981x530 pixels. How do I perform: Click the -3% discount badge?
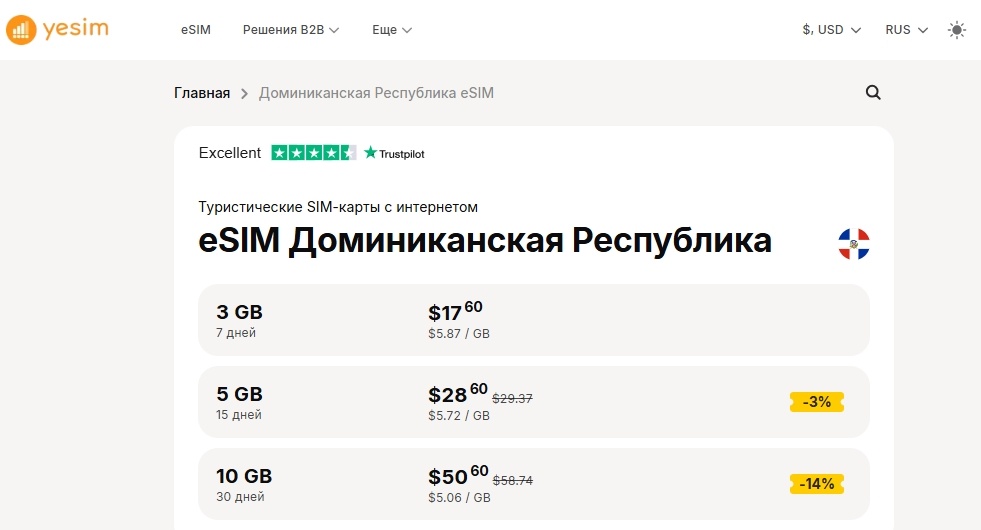click(816, 402)
